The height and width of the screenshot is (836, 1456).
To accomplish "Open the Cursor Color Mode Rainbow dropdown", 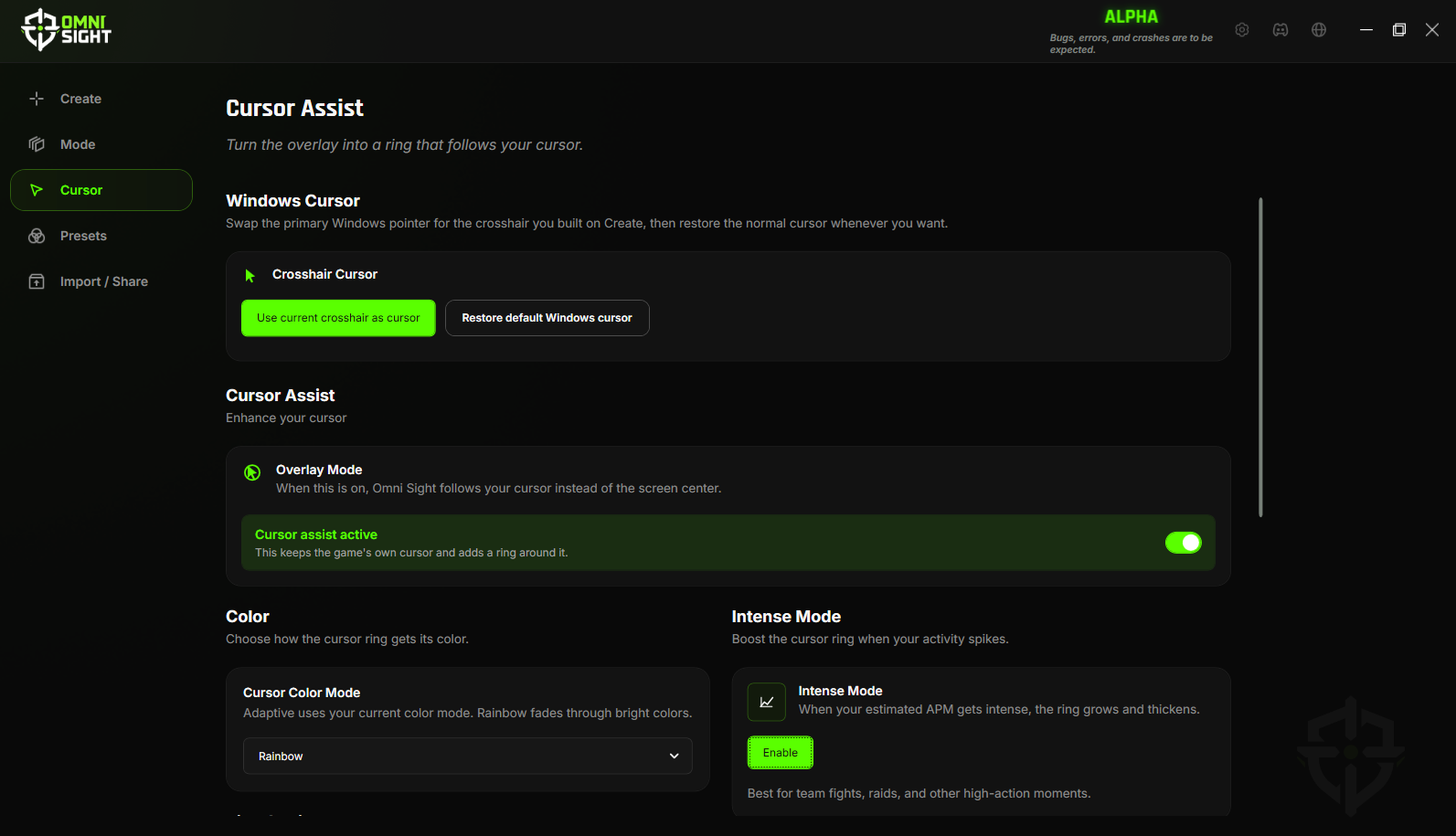I will [467, 757].
